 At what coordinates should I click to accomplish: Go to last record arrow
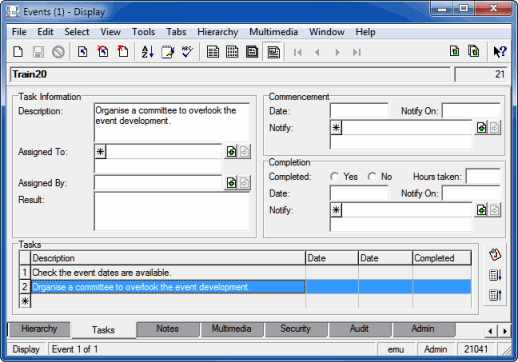357,52
